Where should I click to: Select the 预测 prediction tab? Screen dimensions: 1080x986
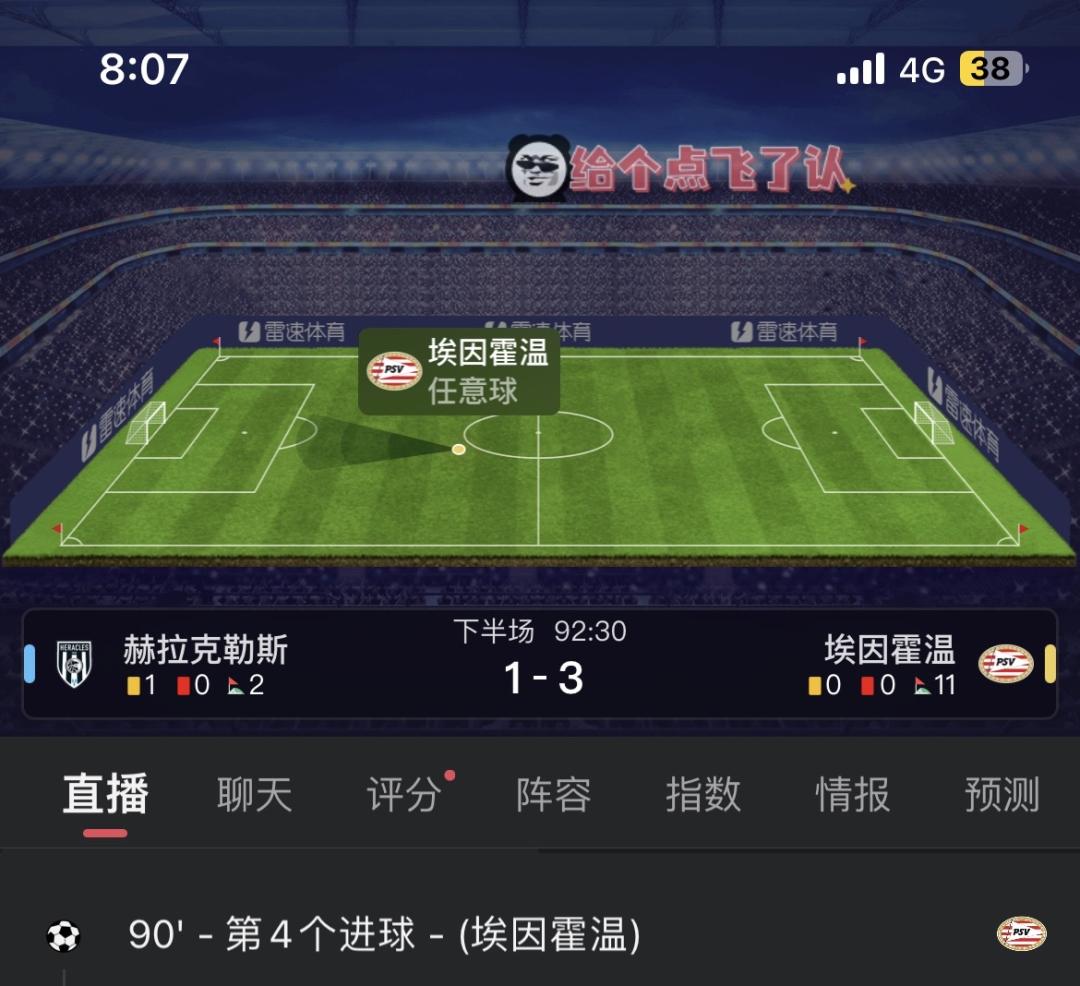coord(1002,794)
